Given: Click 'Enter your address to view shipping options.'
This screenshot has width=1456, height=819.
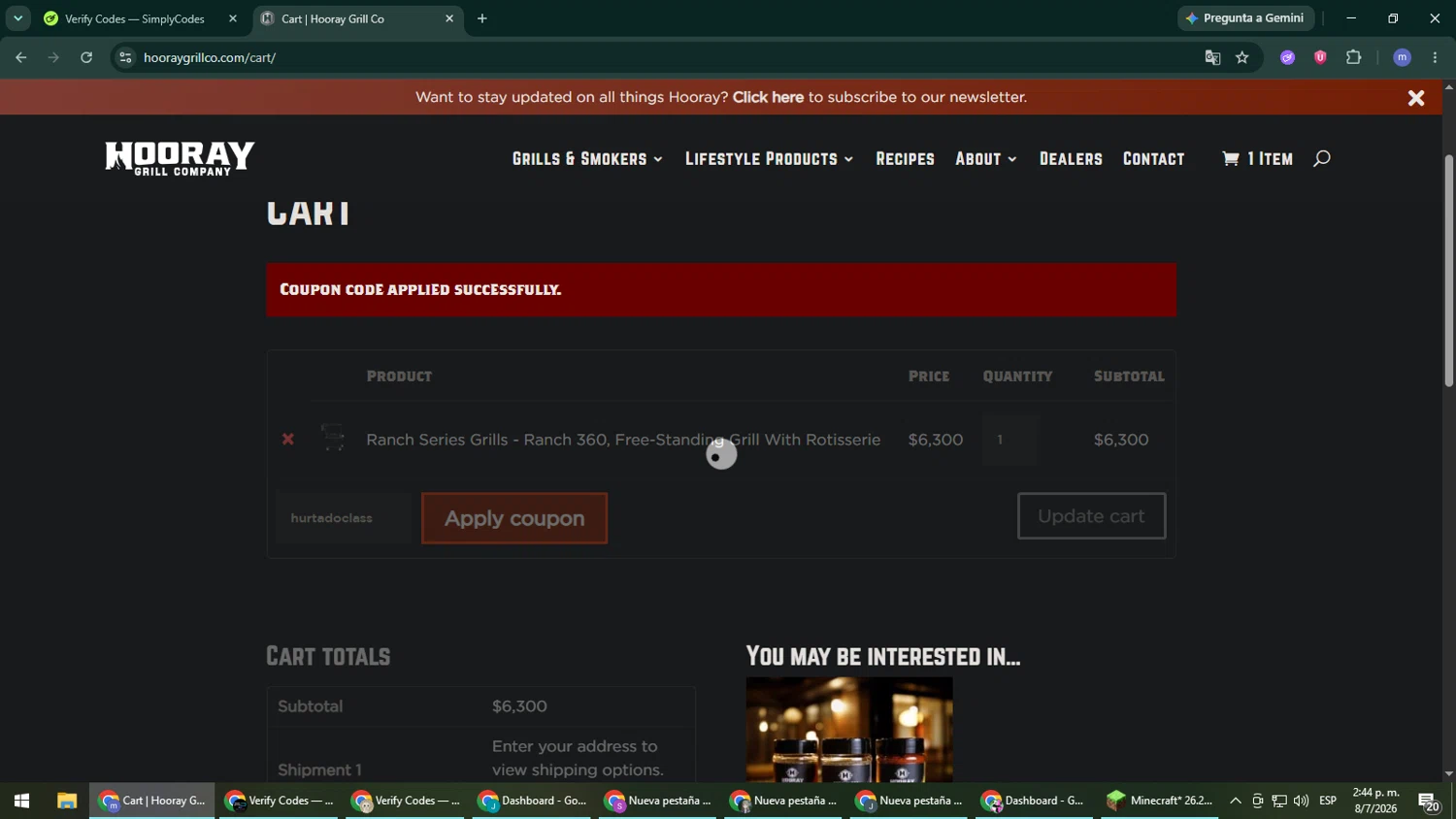Looking at the screenshot, I should coord(578,758).
